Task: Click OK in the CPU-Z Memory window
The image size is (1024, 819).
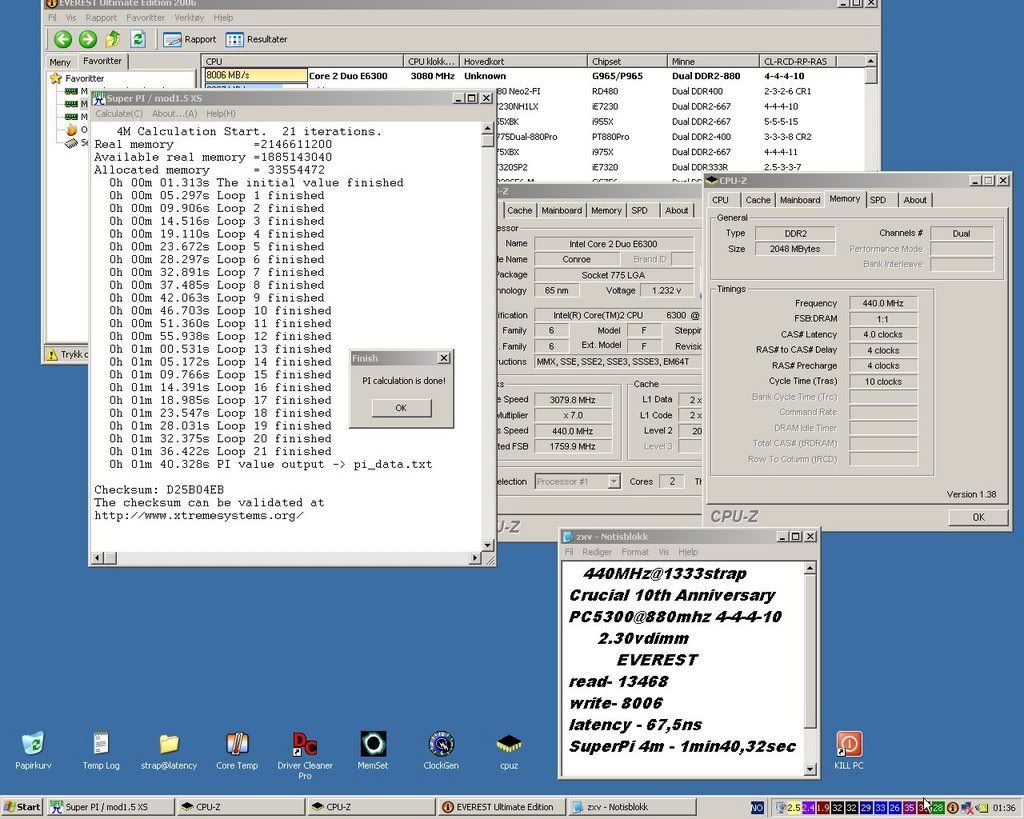Action: coord(978,517)
